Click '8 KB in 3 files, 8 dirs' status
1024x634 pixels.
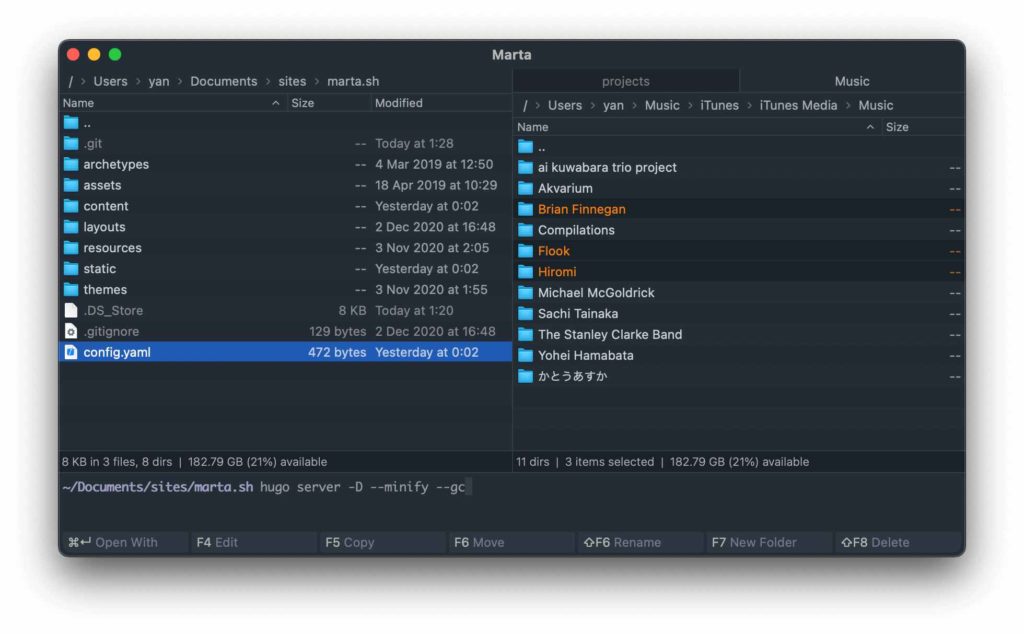[117, 462]
